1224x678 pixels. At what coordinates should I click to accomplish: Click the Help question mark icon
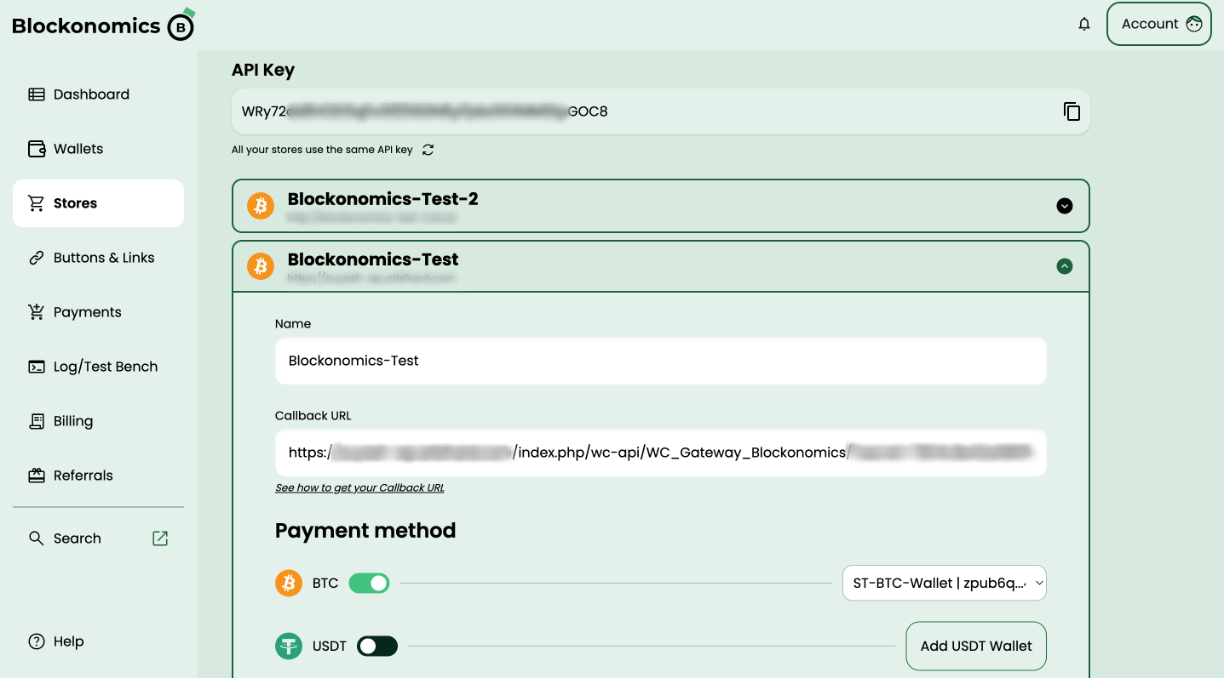pyautogui.click(x=36, y=642)
